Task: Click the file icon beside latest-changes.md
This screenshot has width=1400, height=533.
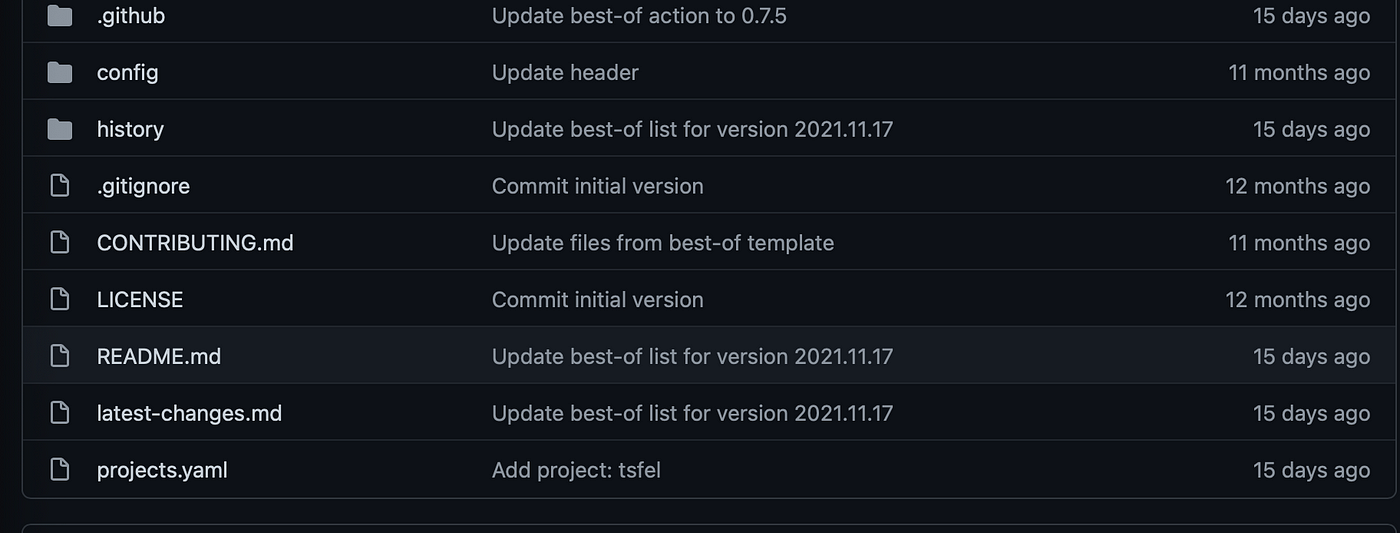Action: point(60,413)
